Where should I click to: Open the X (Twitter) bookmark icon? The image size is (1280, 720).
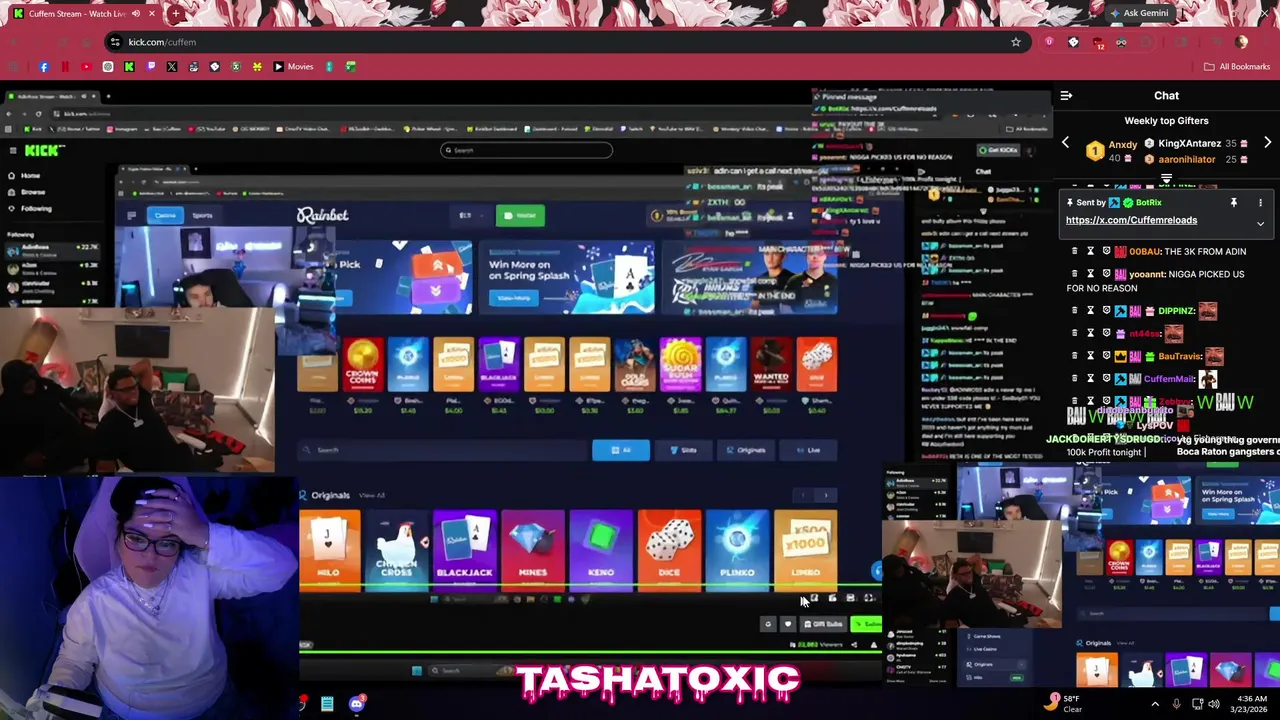tap(172, 67)
